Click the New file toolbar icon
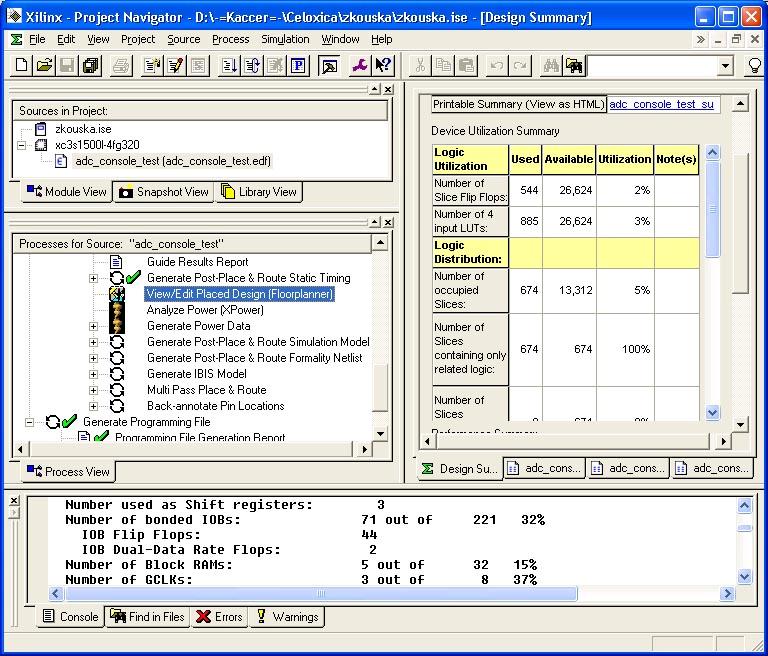 (21, 65)
